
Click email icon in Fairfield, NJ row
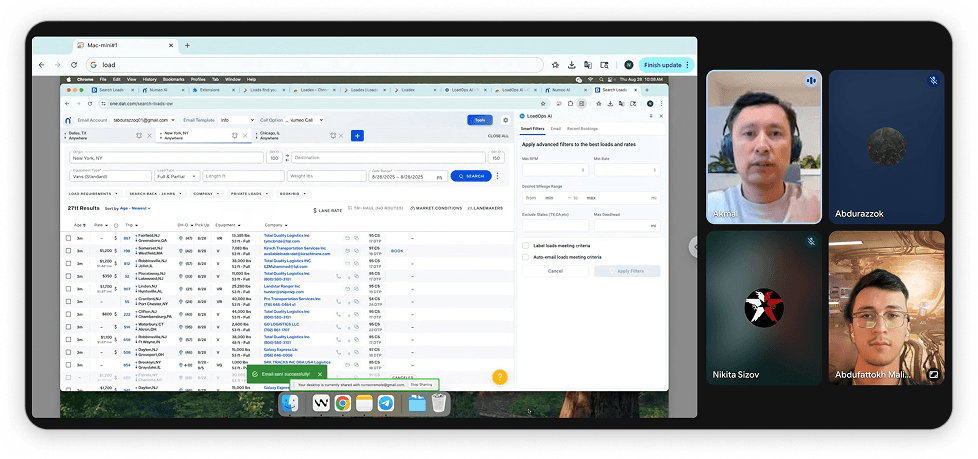pyautogui.click(x=347, y=238)
